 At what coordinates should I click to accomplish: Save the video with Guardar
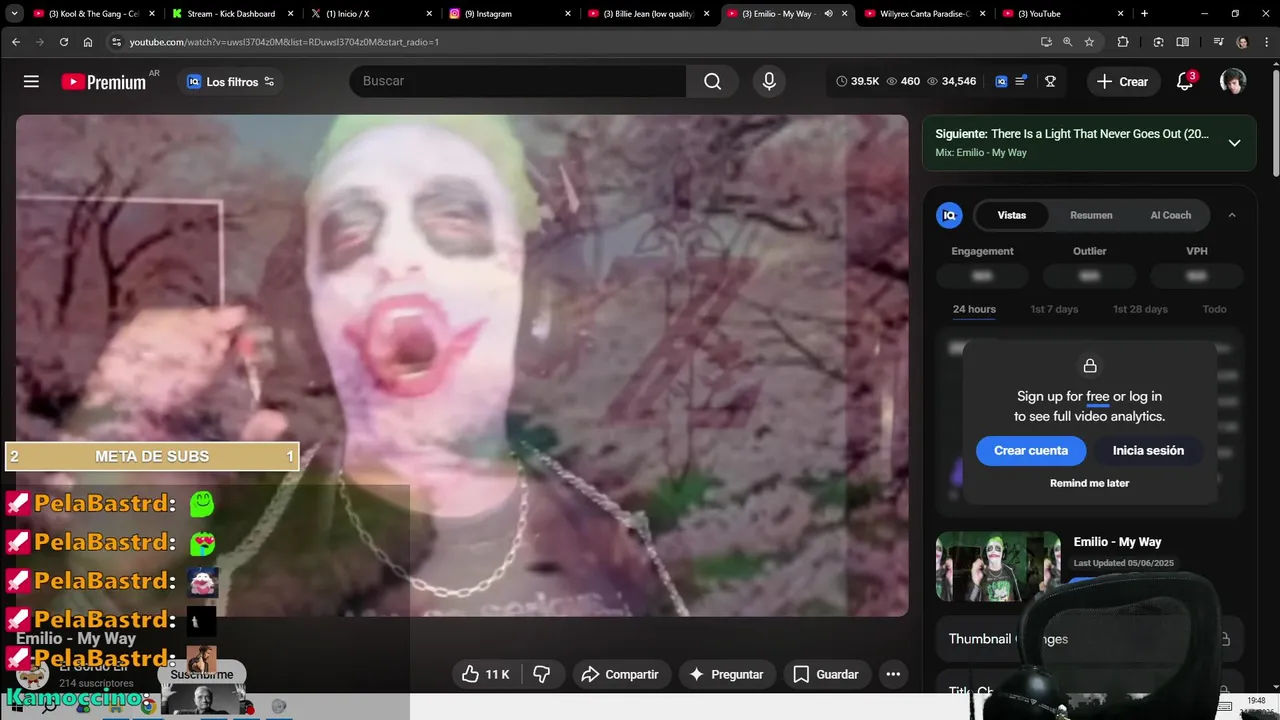pyautogui.click(x=826, y=674)
